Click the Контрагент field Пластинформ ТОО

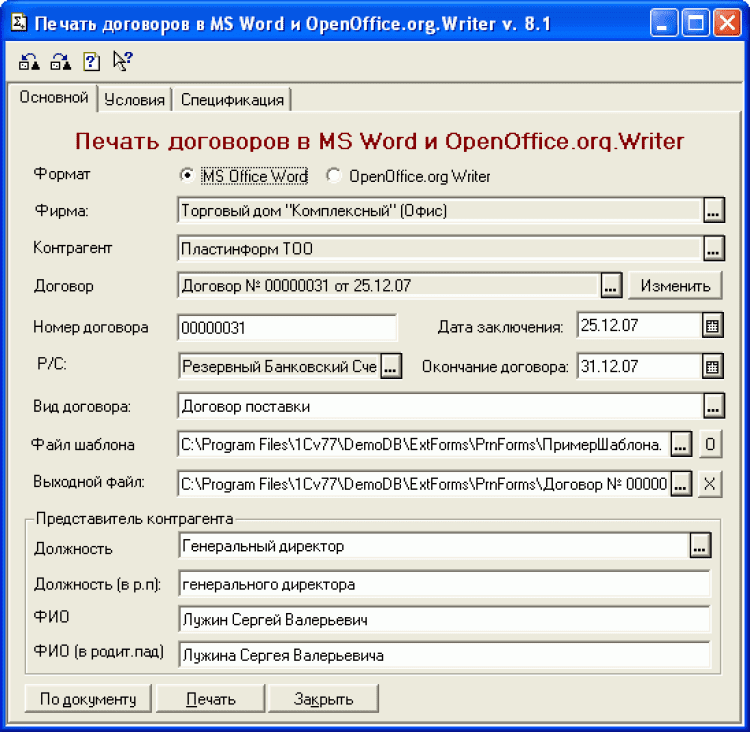click(x=440, y=248)
